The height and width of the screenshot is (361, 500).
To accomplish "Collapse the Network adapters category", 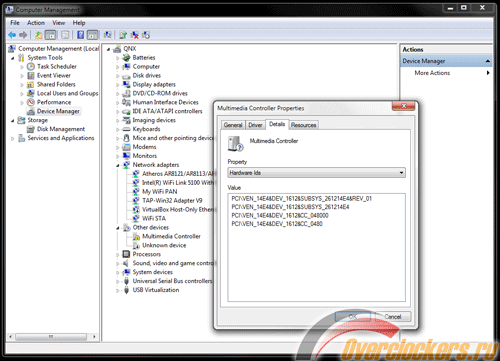I will [x=117, y=165].
